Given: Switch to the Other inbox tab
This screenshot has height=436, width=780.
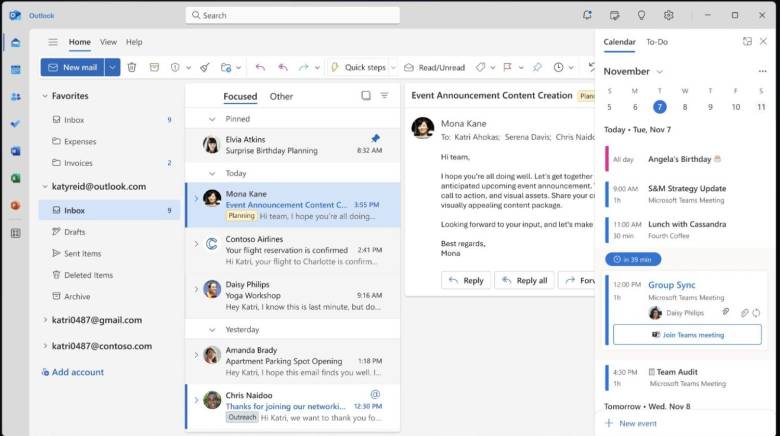Looking at the screenshot, I should [x=281, y=96].
